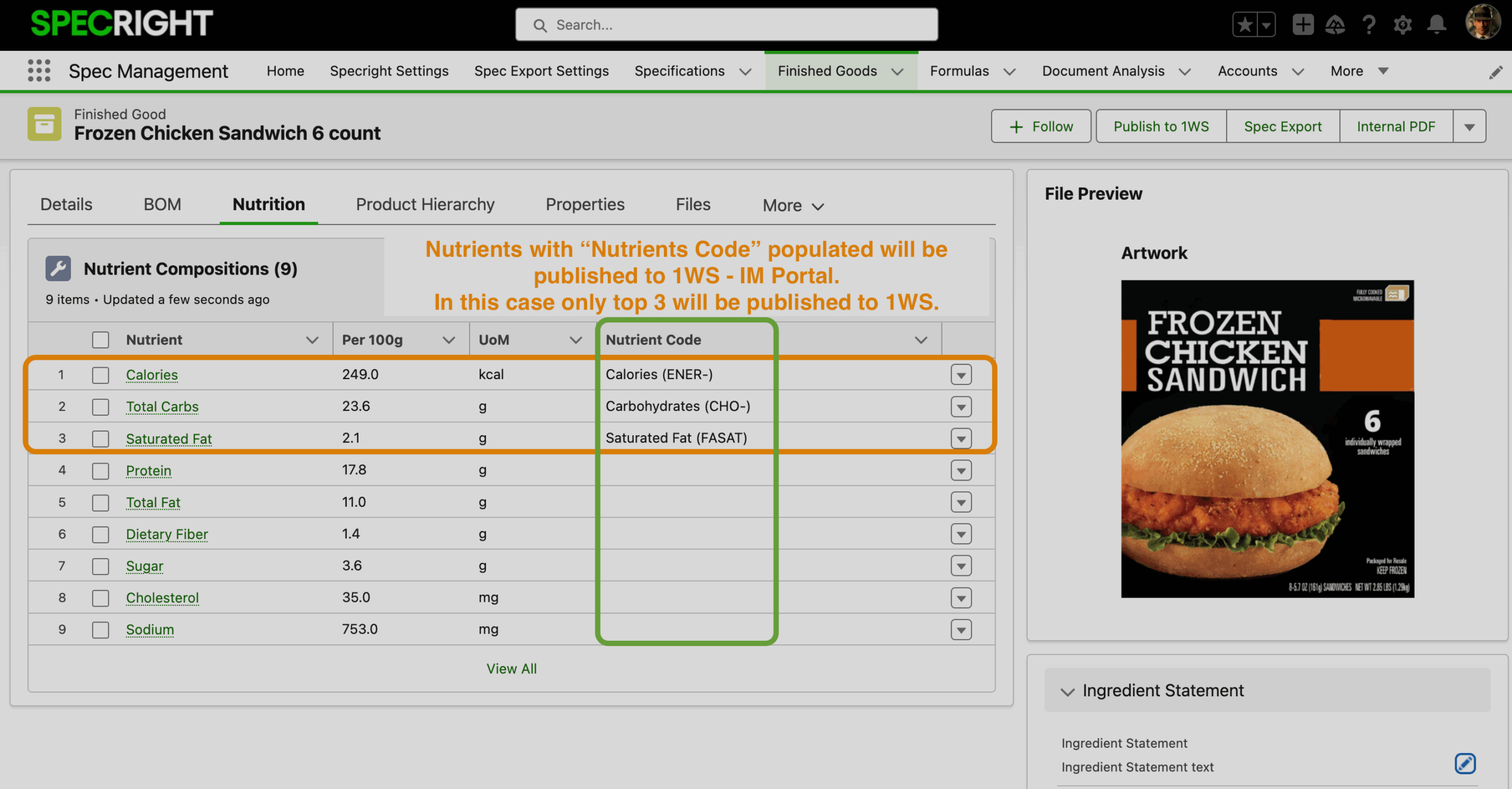
Task: Click the Favorites star icon
Action: [1245, 25]
